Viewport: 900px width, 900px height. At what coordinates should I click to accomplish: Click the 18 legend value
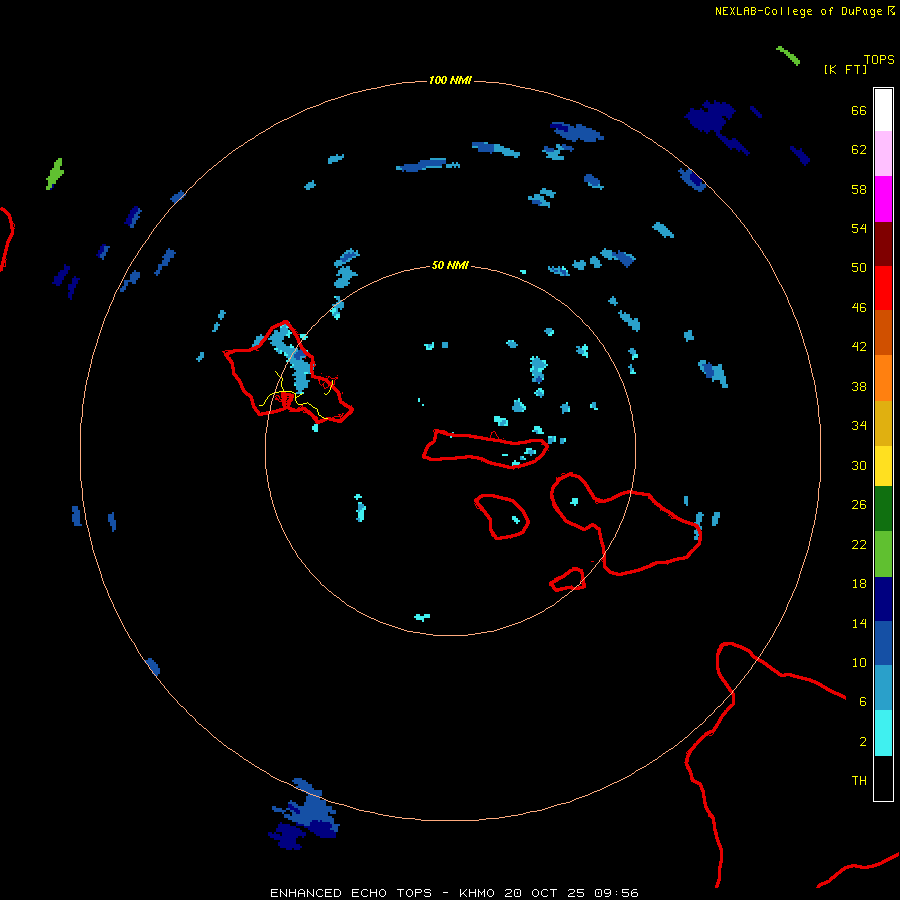tap(859, 584)
